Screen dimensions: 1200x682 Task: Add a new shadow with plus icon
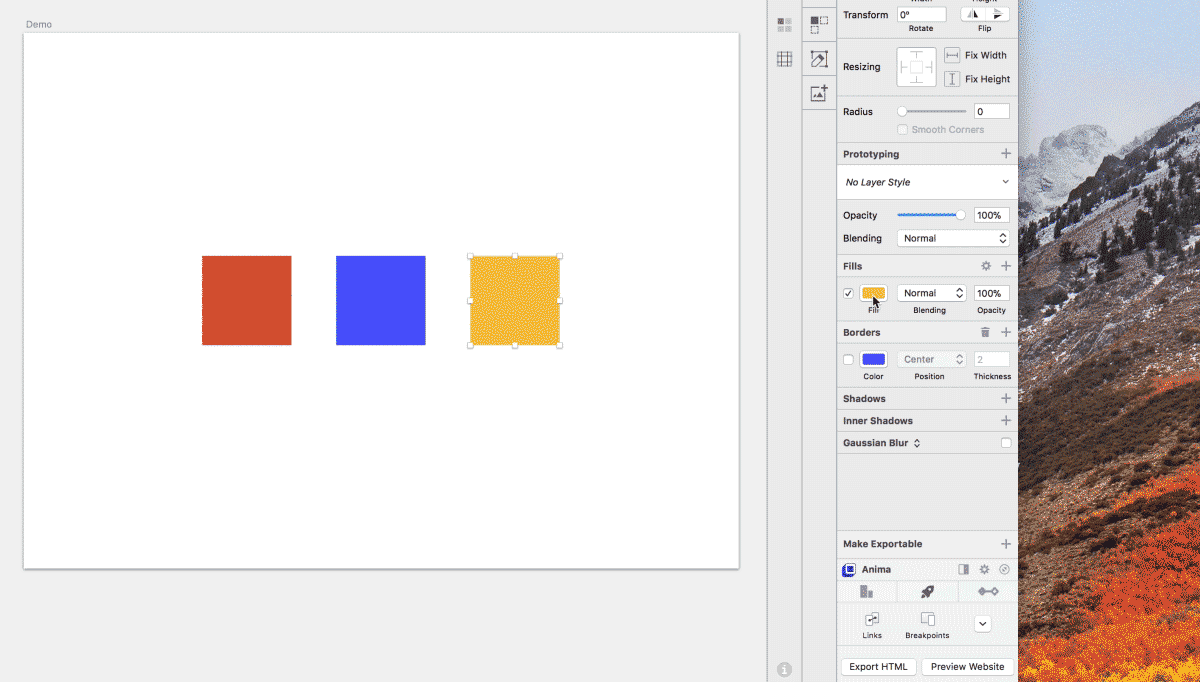1006,398
